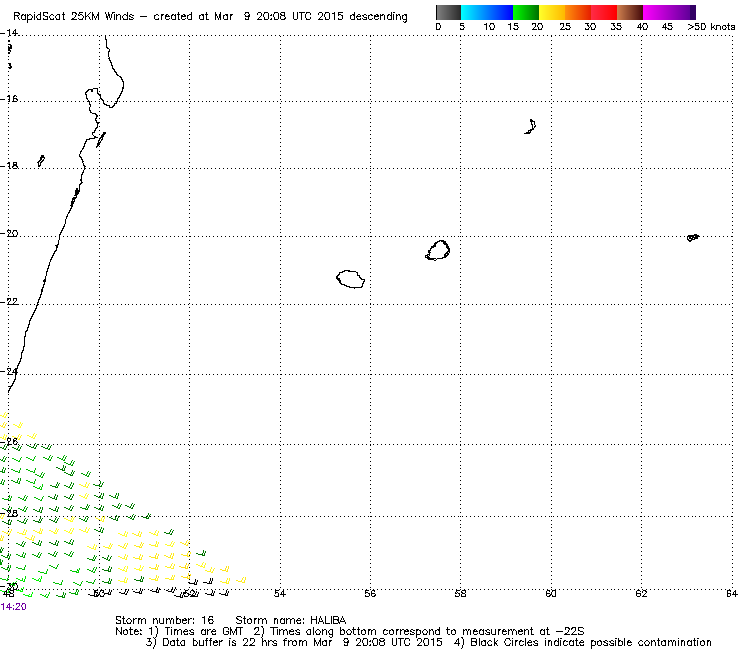The height and width of the screenshot is (650, 740).
Task: Click the small islet west of coast at 18S
Action: click(41, 161)
